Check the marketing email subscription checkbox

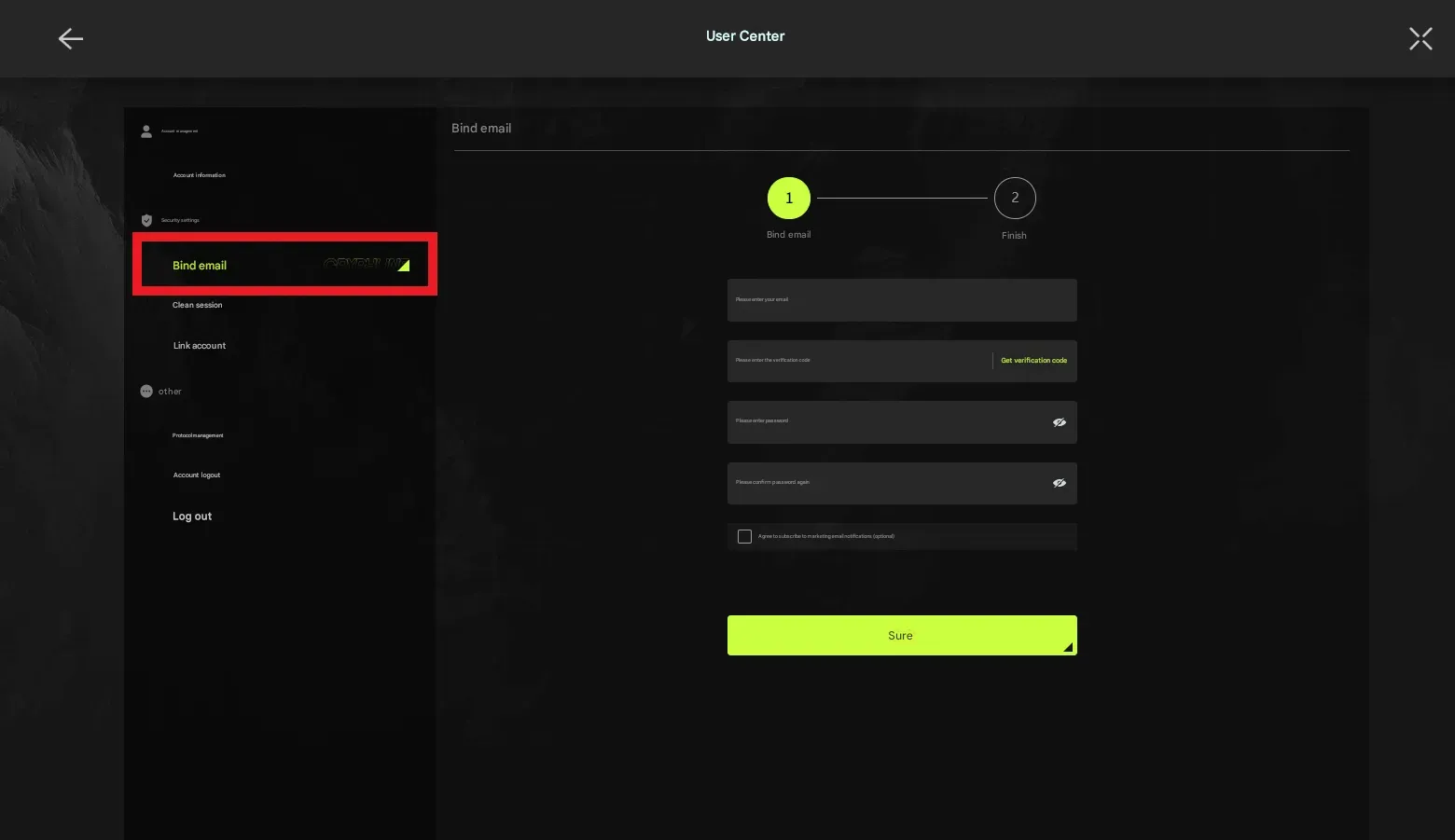tap(744, 536)
